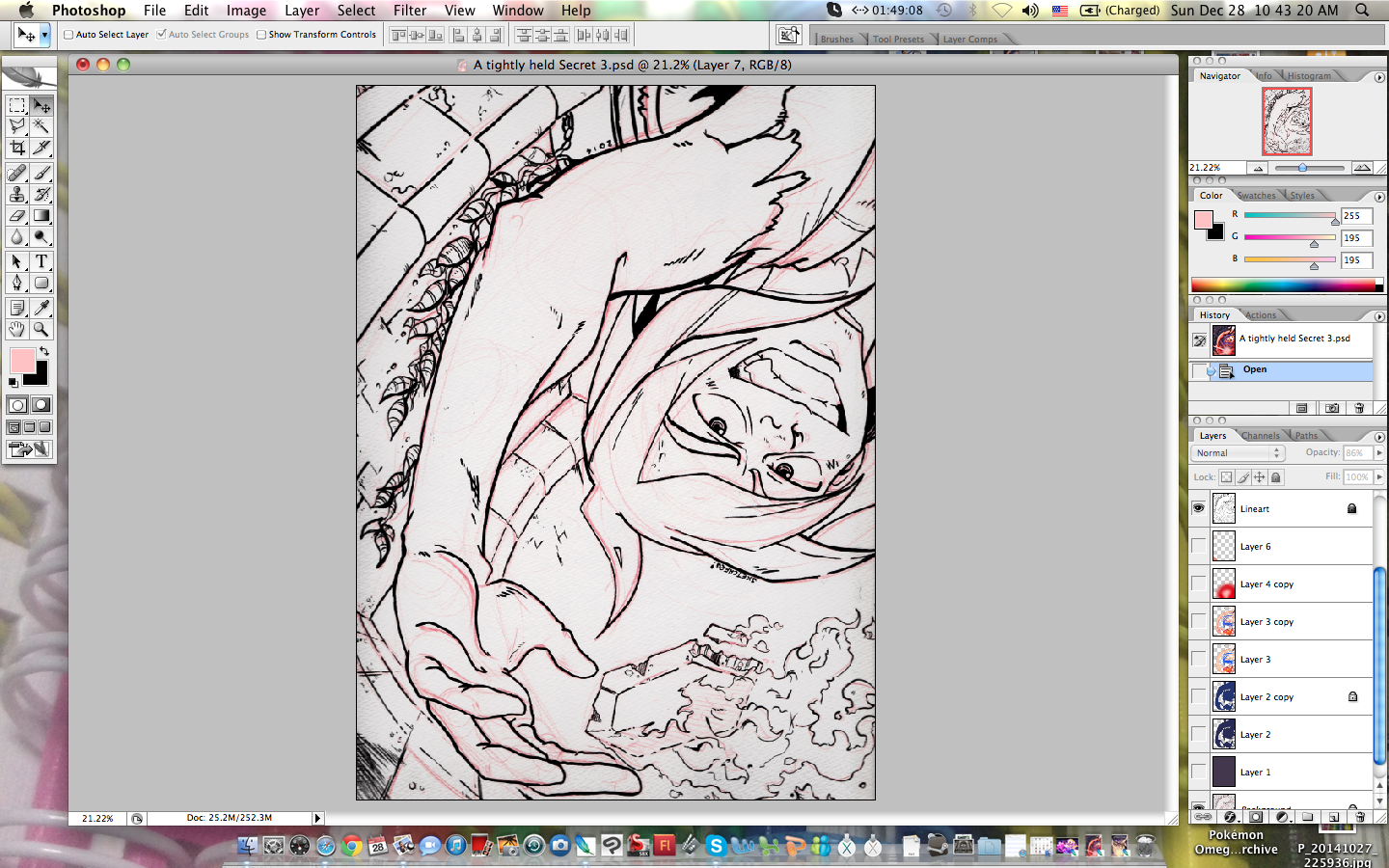
Task: Select the Zoom tool
Action: coord(41,329)
